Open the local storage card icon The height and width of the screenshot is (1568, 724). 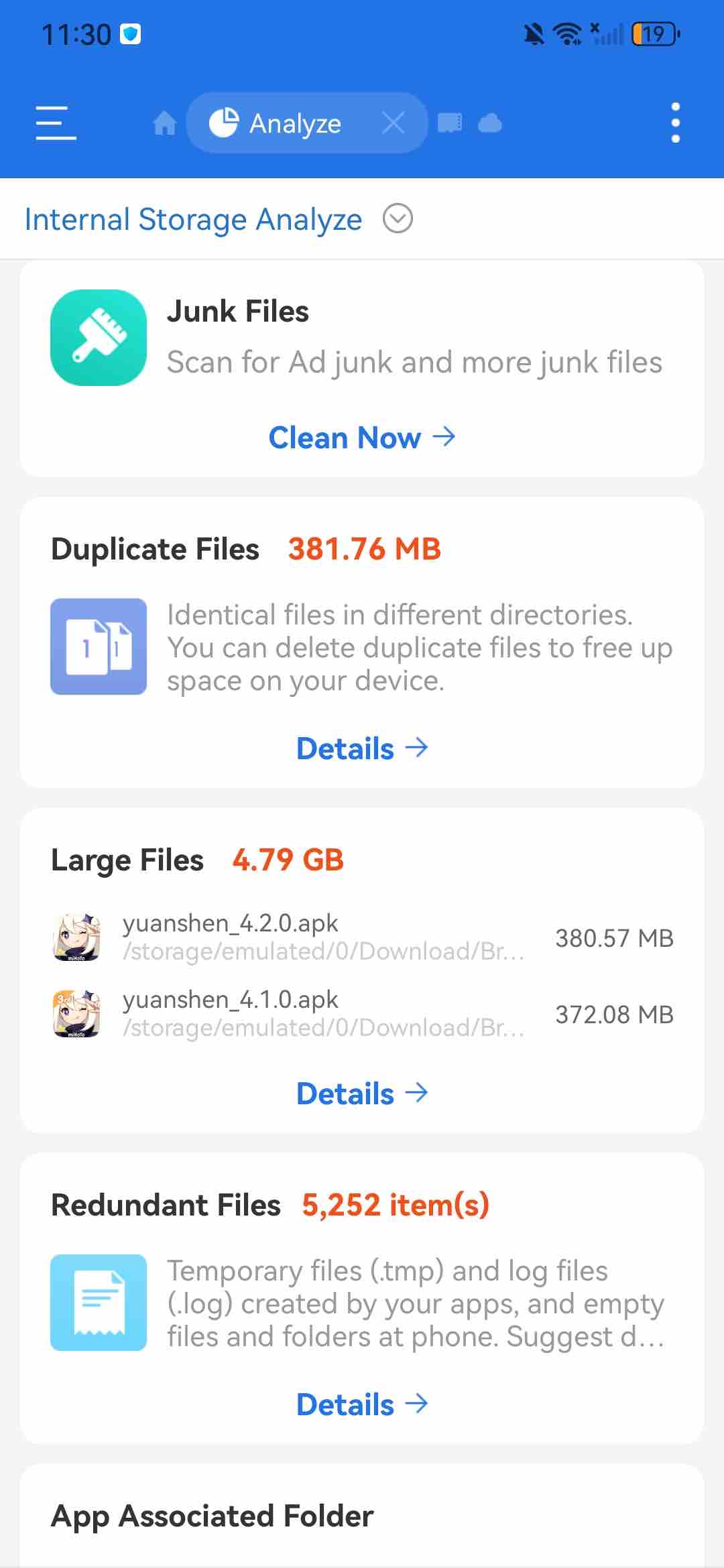450,123
